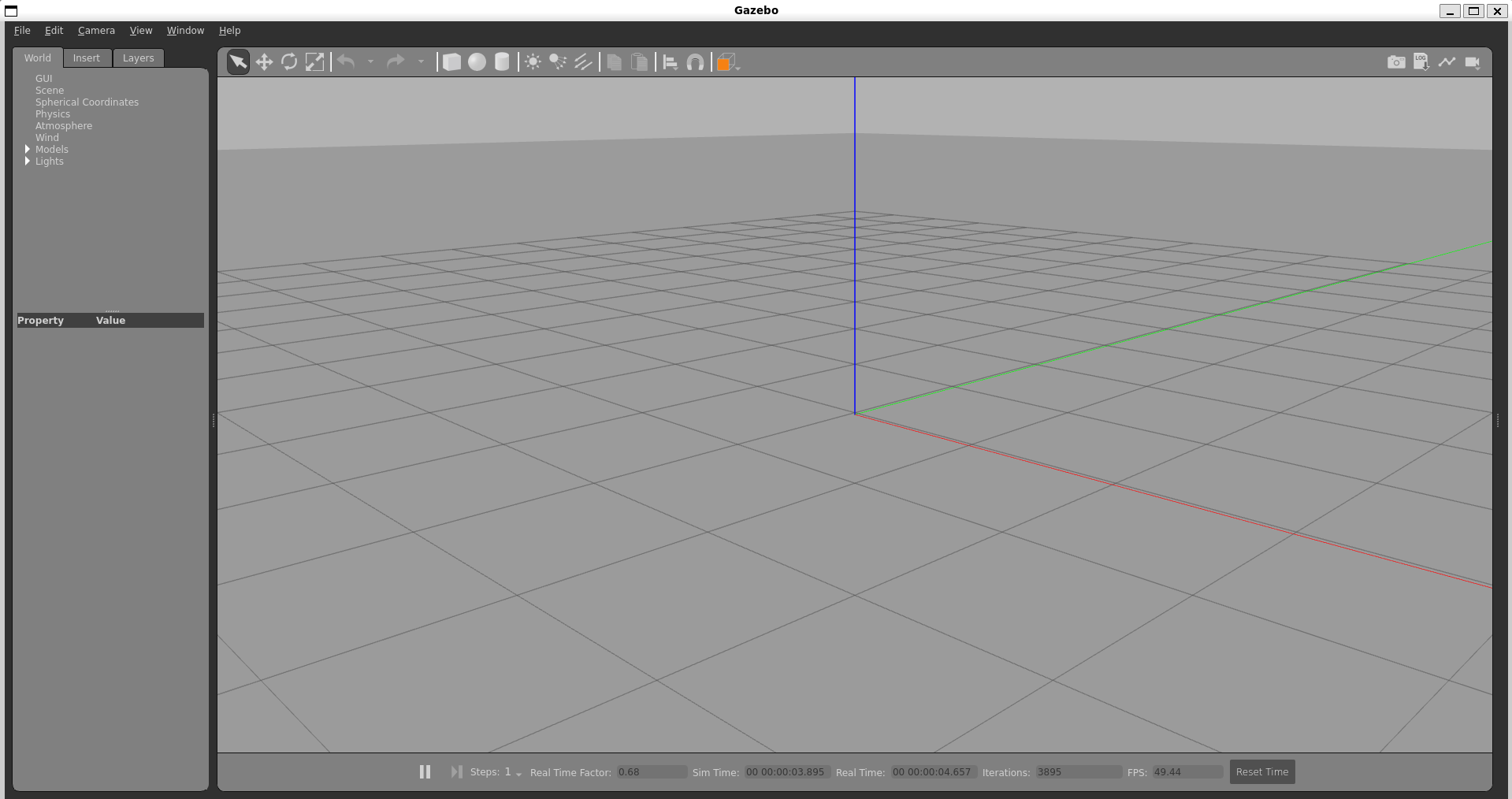Take a screenshot with camera icon
The width and height of the screenshot is (1512, 799).
pos(1396,62)
